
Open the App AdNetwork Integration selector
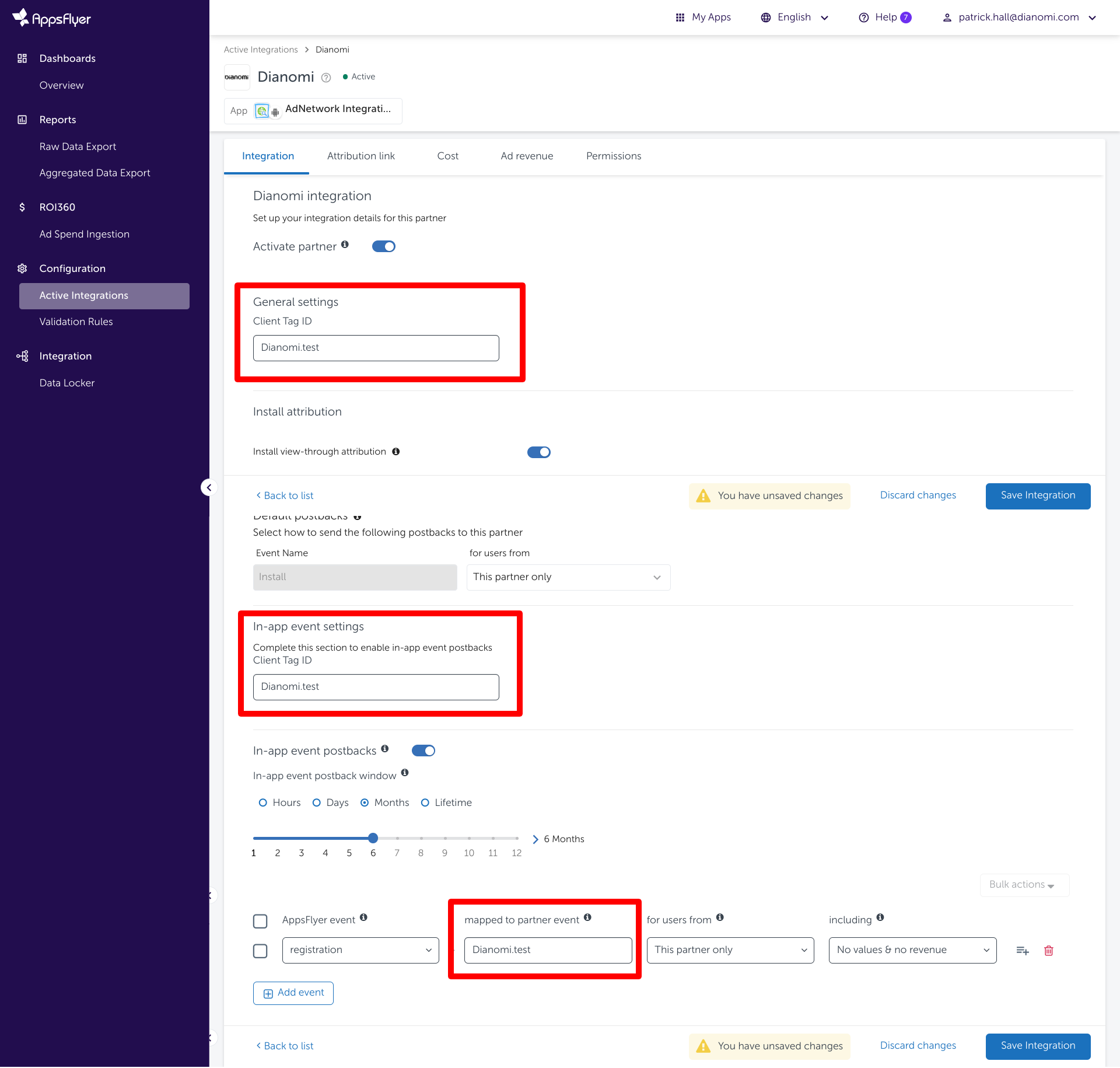[x=313, y=111]
